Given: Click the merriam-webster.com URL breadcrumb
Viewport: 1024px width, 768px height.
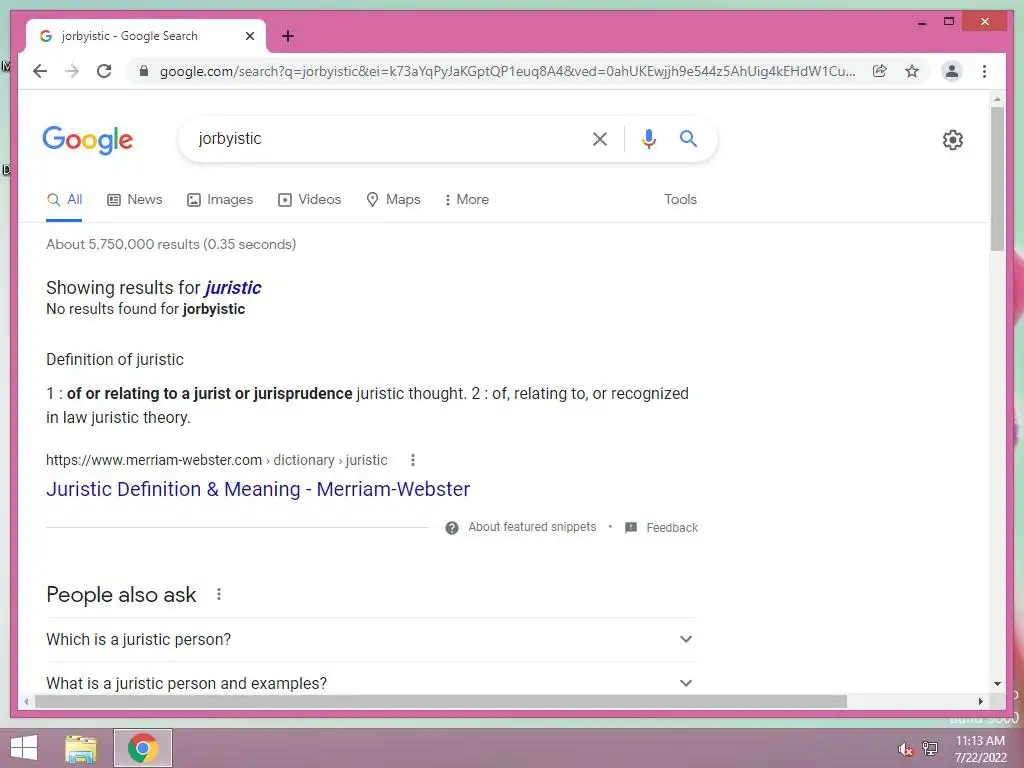Looking at the screenshot, I should tap(217, 460).
